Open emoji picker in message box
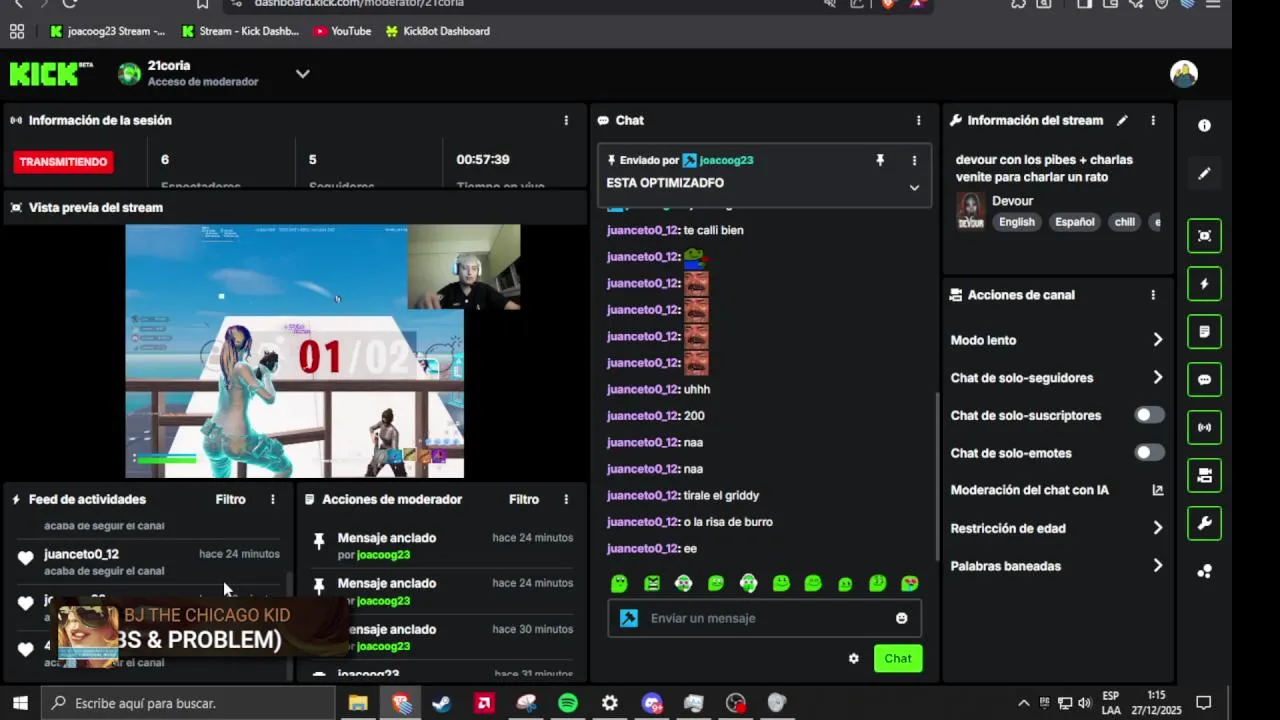This screenshot has height=720, width=1280. click(901, 618)
